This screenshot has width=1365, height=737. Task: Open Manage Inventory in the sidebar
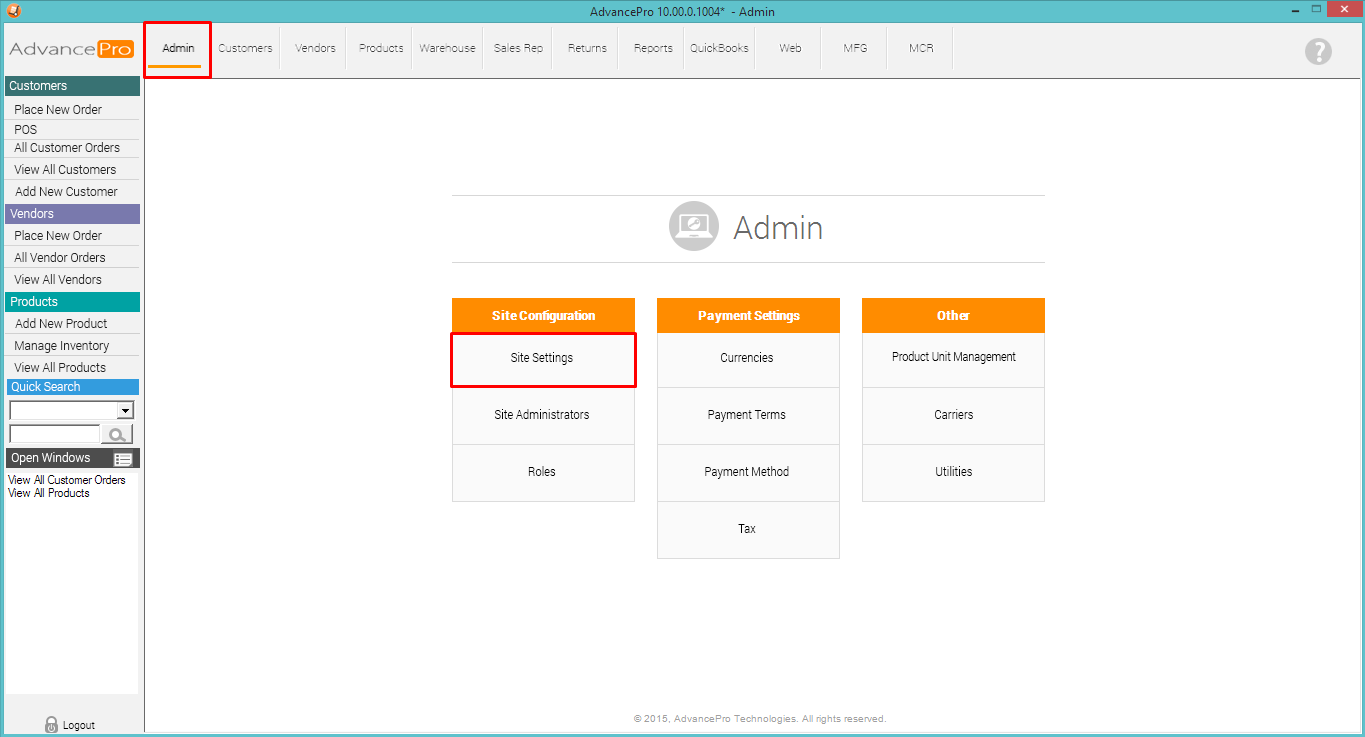62,346
